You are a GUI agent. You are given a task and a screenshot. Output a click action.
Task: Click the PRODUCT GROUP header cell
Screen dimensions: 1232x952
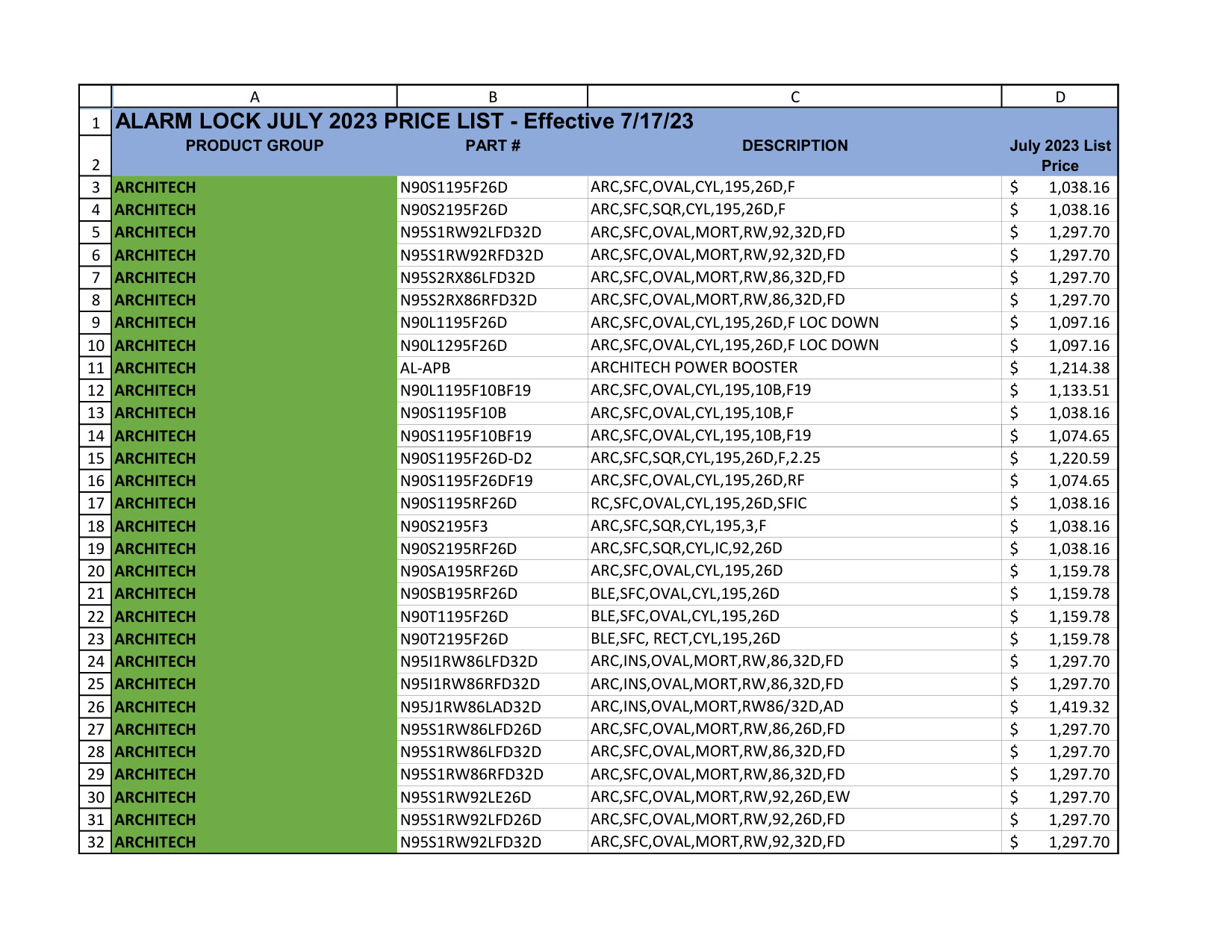pos(254,155)
